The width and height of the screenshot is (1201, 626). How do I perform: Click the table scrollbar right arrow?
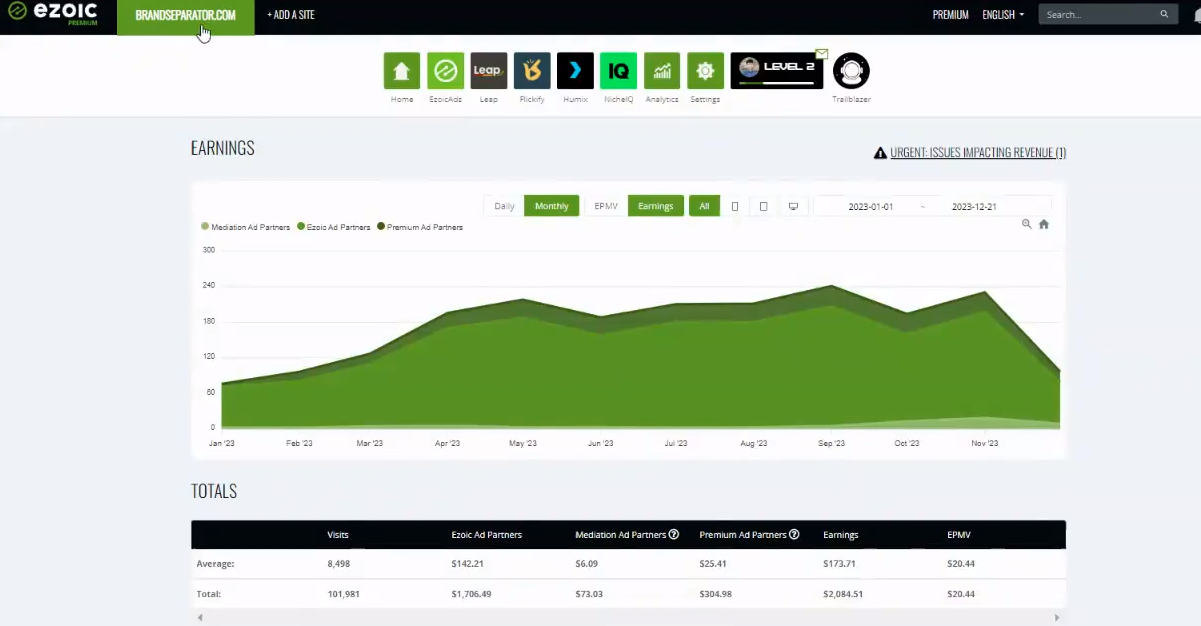[1058, 618]
